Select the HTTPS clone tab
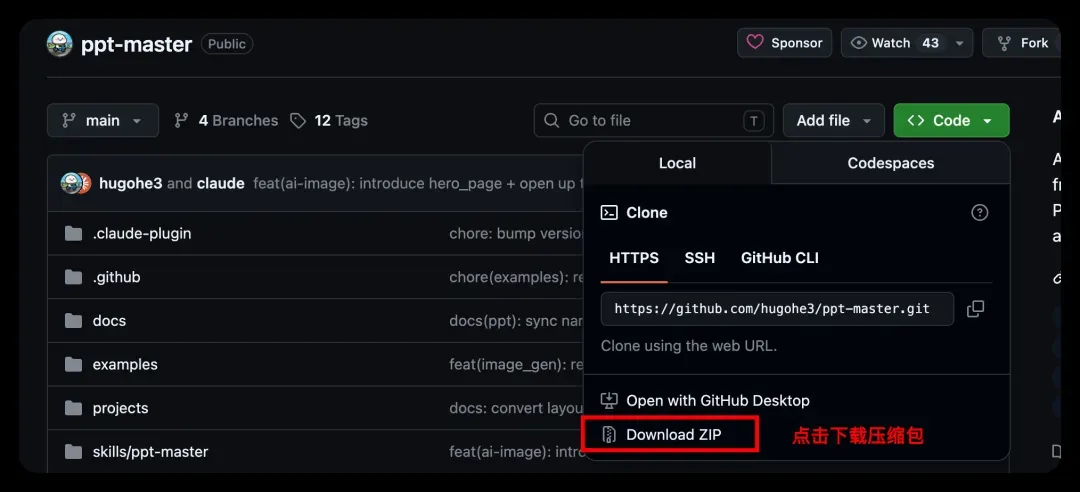The image size is (1080, 492). click(x=634, y=258)
